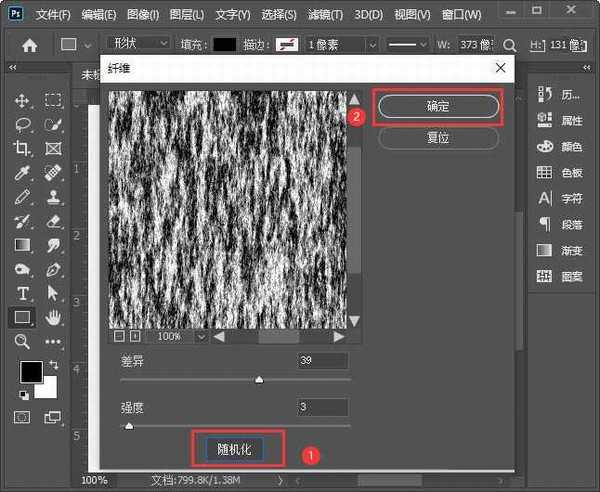Select the Crop tool

pos(22,148)
